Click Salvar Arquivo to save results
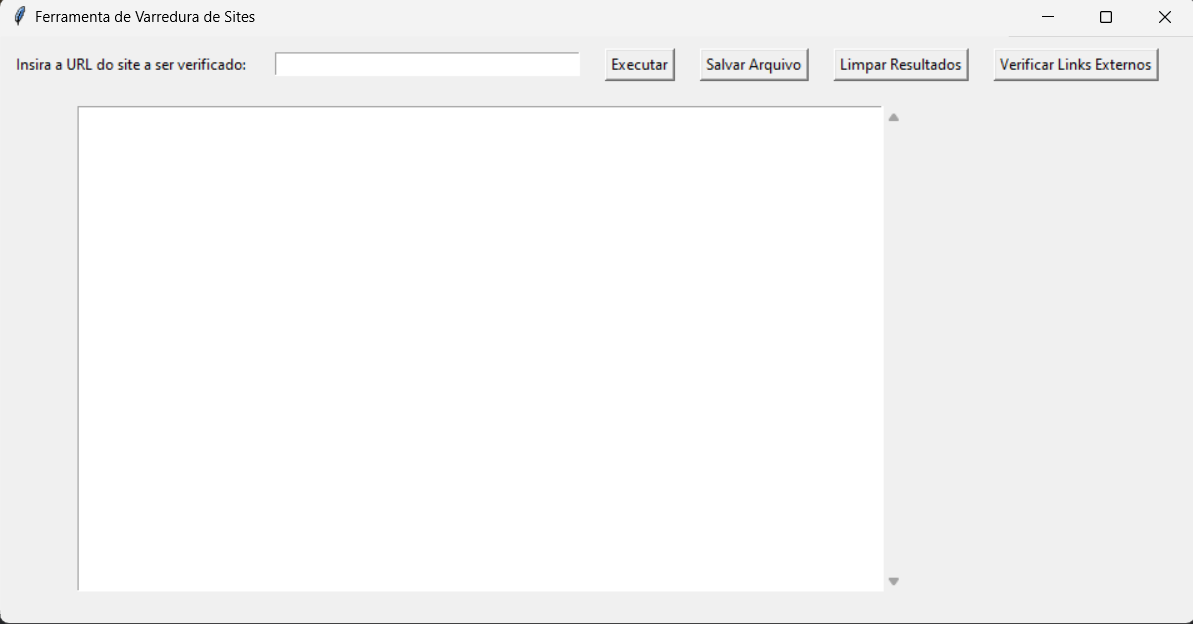This screenshot has height=624, width=1193. point(753,65)
